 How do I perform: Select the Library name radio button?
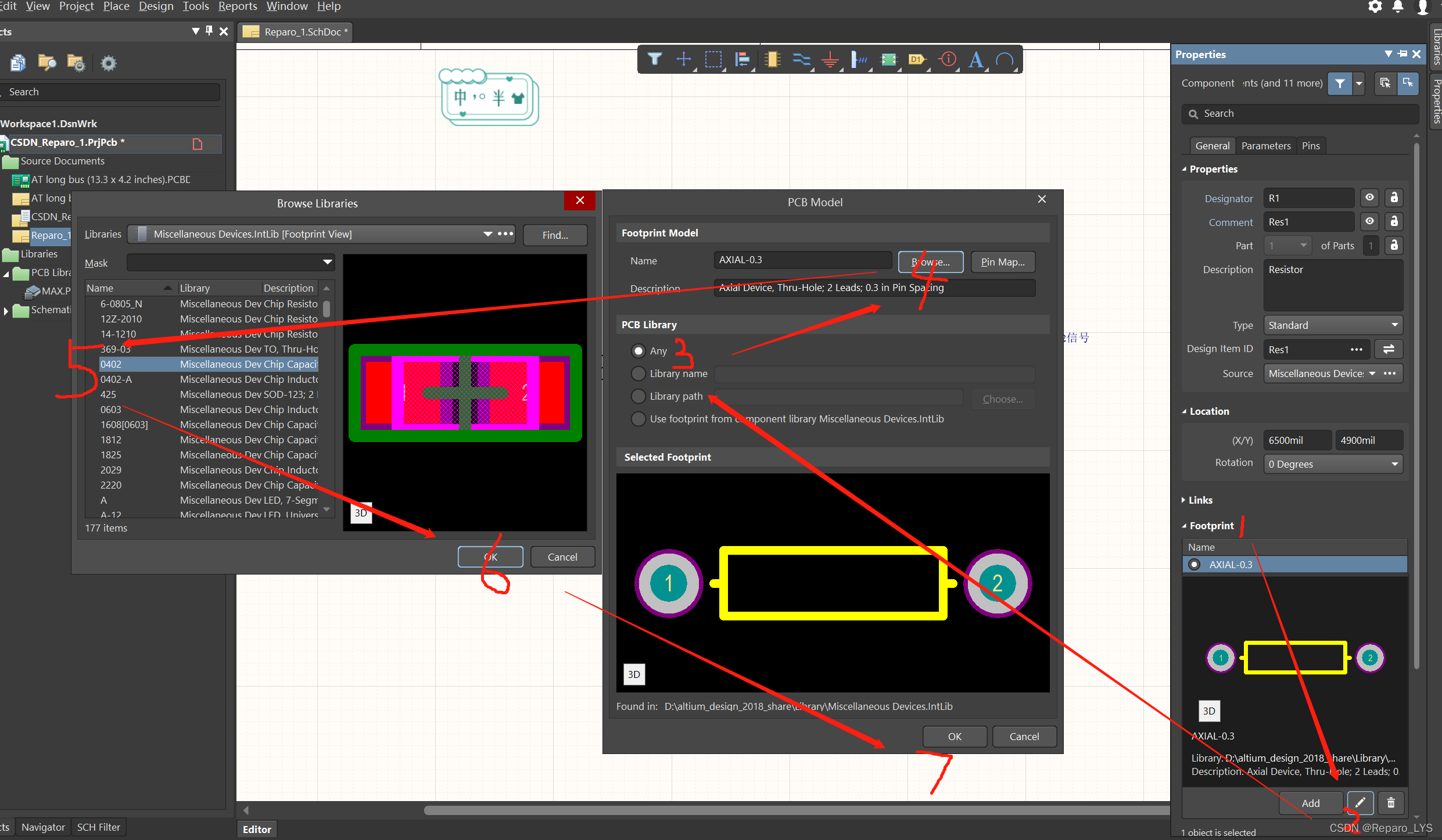639,374
